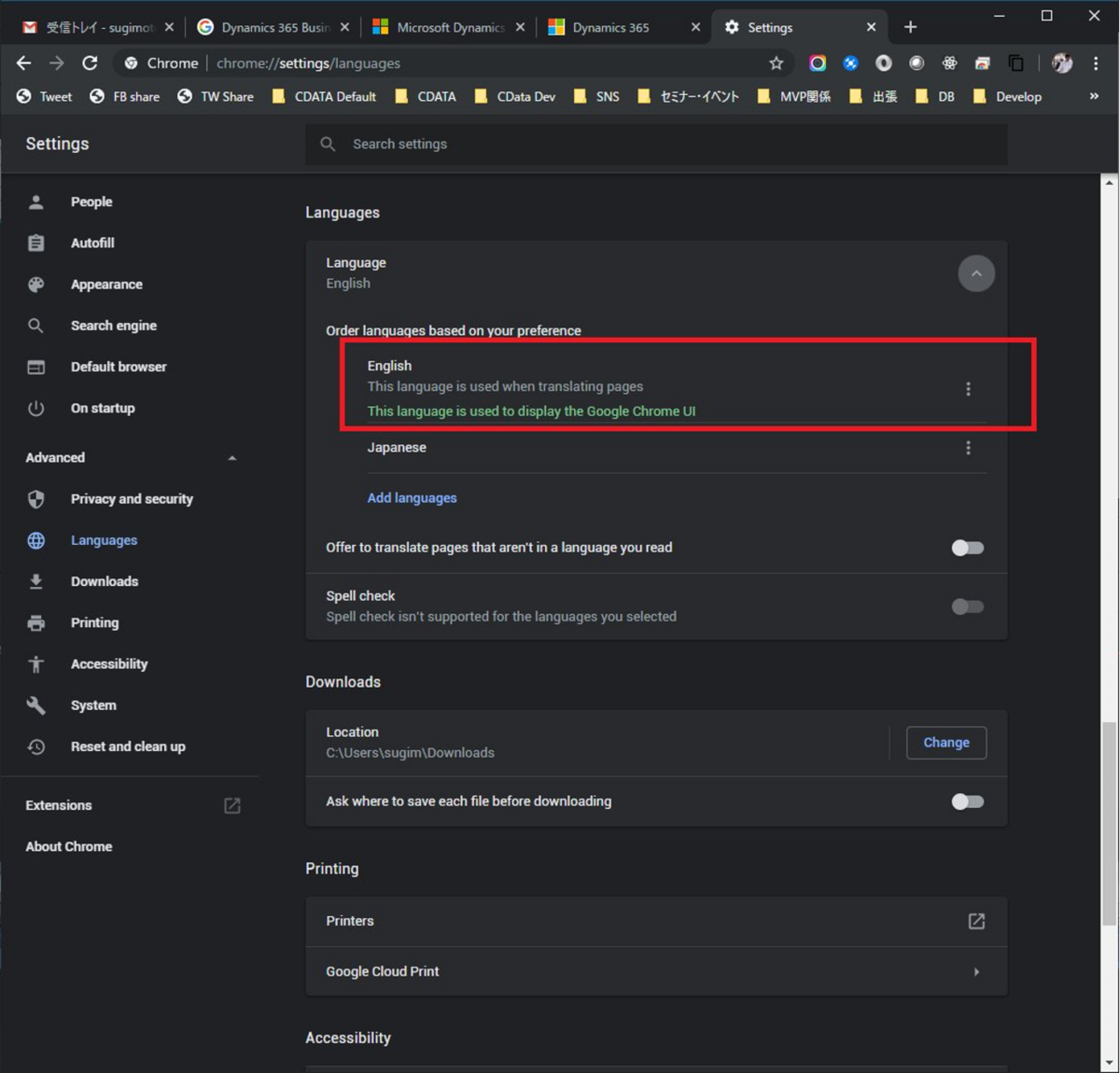
Task: Select the Settings tab
Action: coord(800,27)
